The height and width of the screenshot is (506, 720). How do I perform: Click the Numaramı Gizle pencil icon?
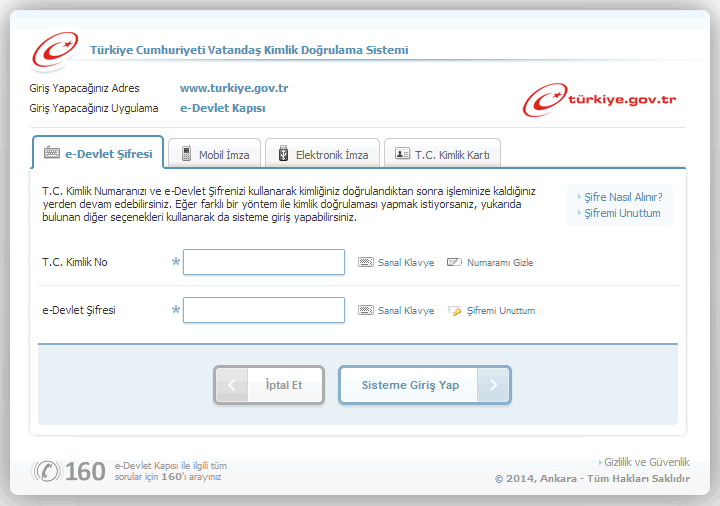coord(454,262)
